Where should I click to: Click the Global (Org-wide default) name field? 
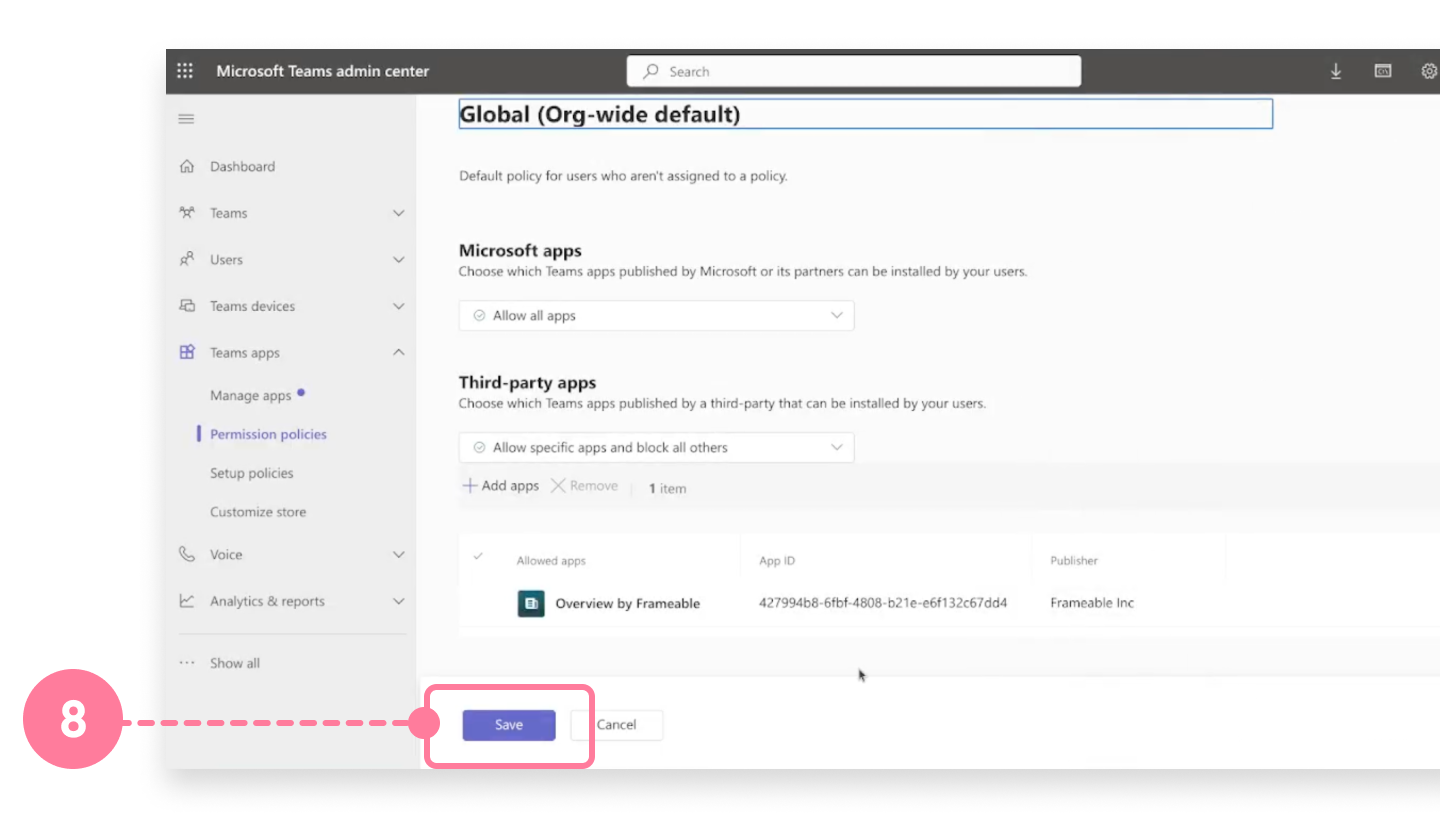coord(865,114)
